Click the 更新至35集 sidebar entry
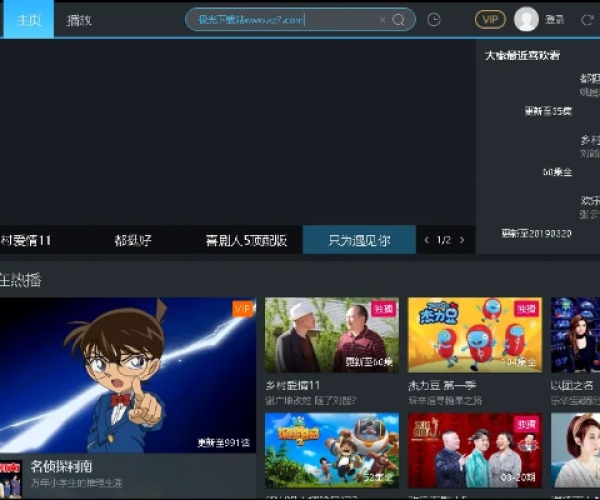This screenshot has height=500, width=600. 548,111
